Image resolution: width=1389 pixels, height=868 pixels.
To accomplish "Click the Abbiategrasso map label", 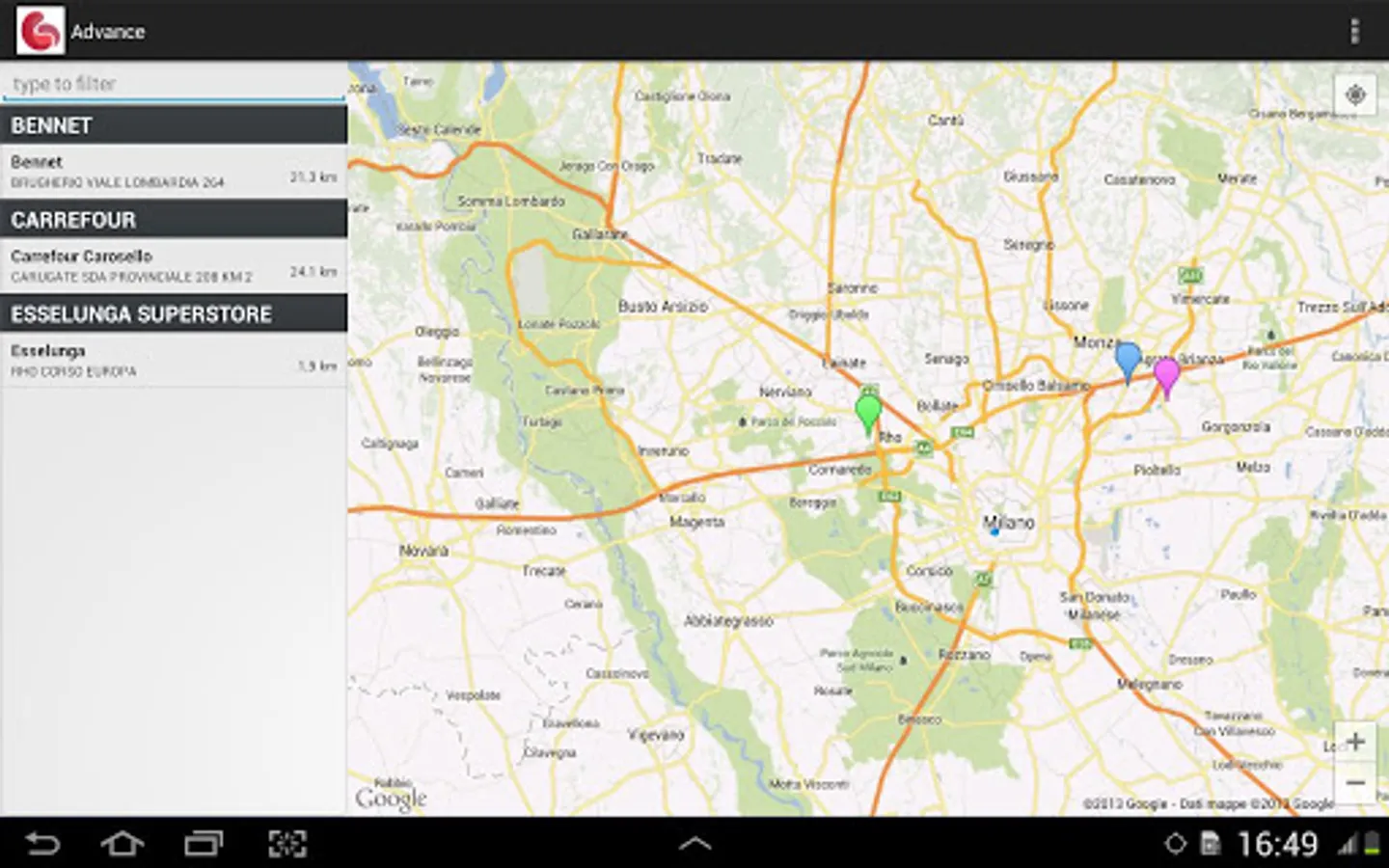I will (x=728, y=622).
